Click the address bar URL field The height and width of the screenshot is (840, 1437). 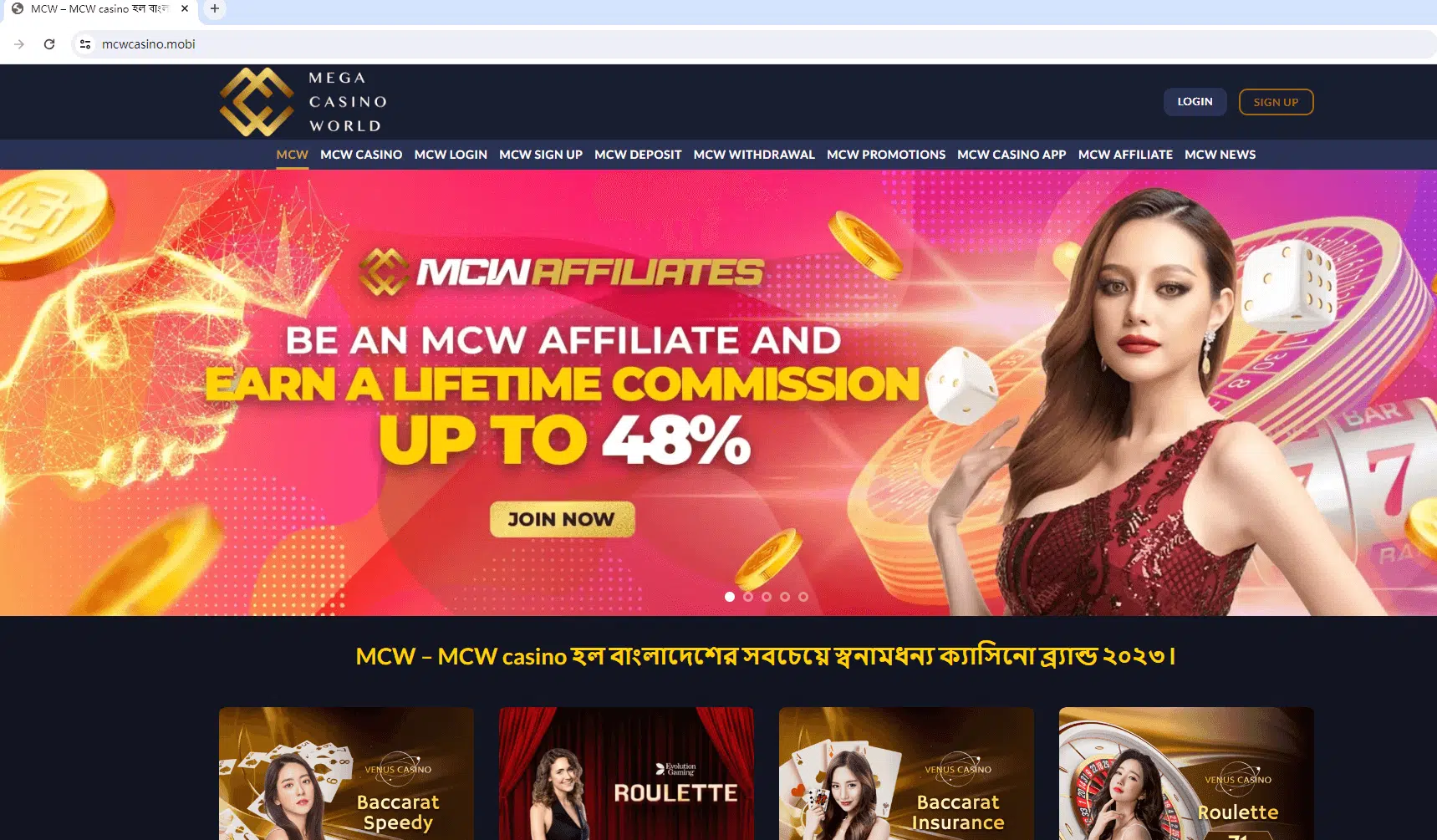pos(752,44)
